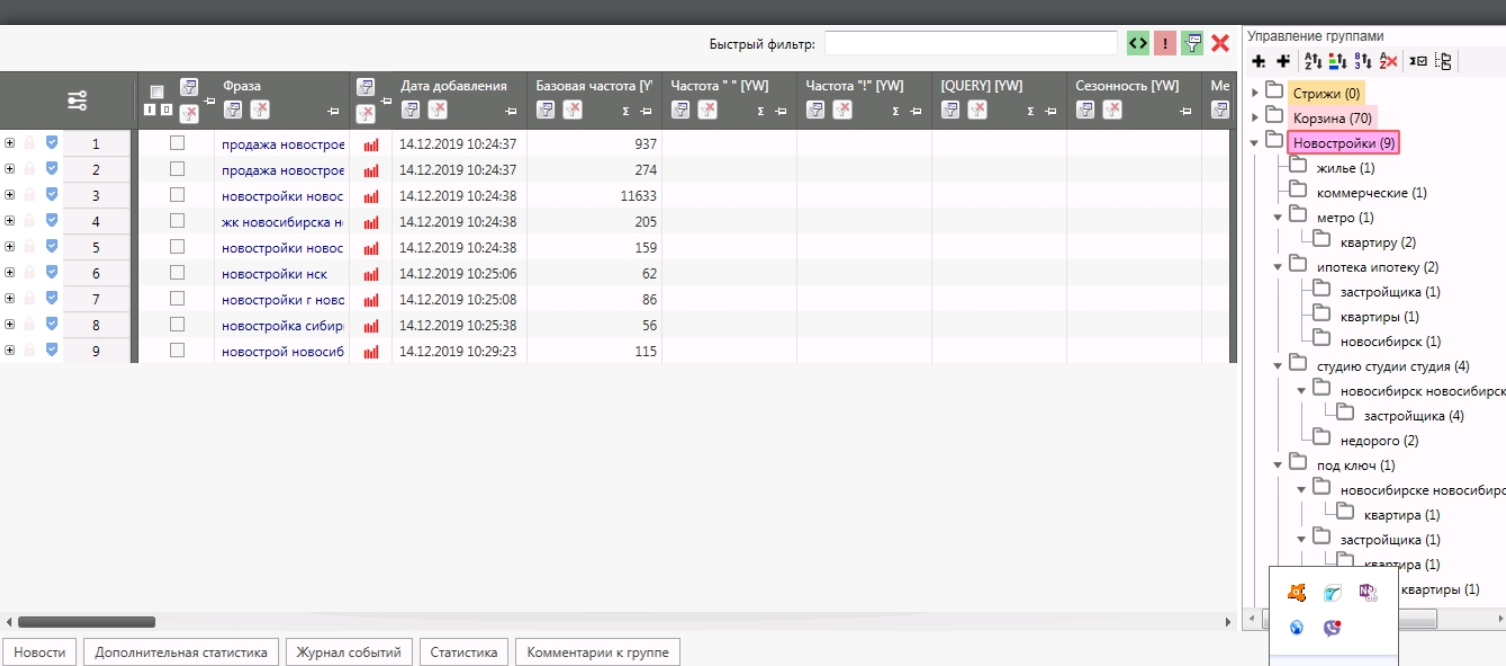This screenshot has height=666, width=1506.
Task: Collapse the 'Новостройки (9)' group tree node
Action: point(1255,143)
